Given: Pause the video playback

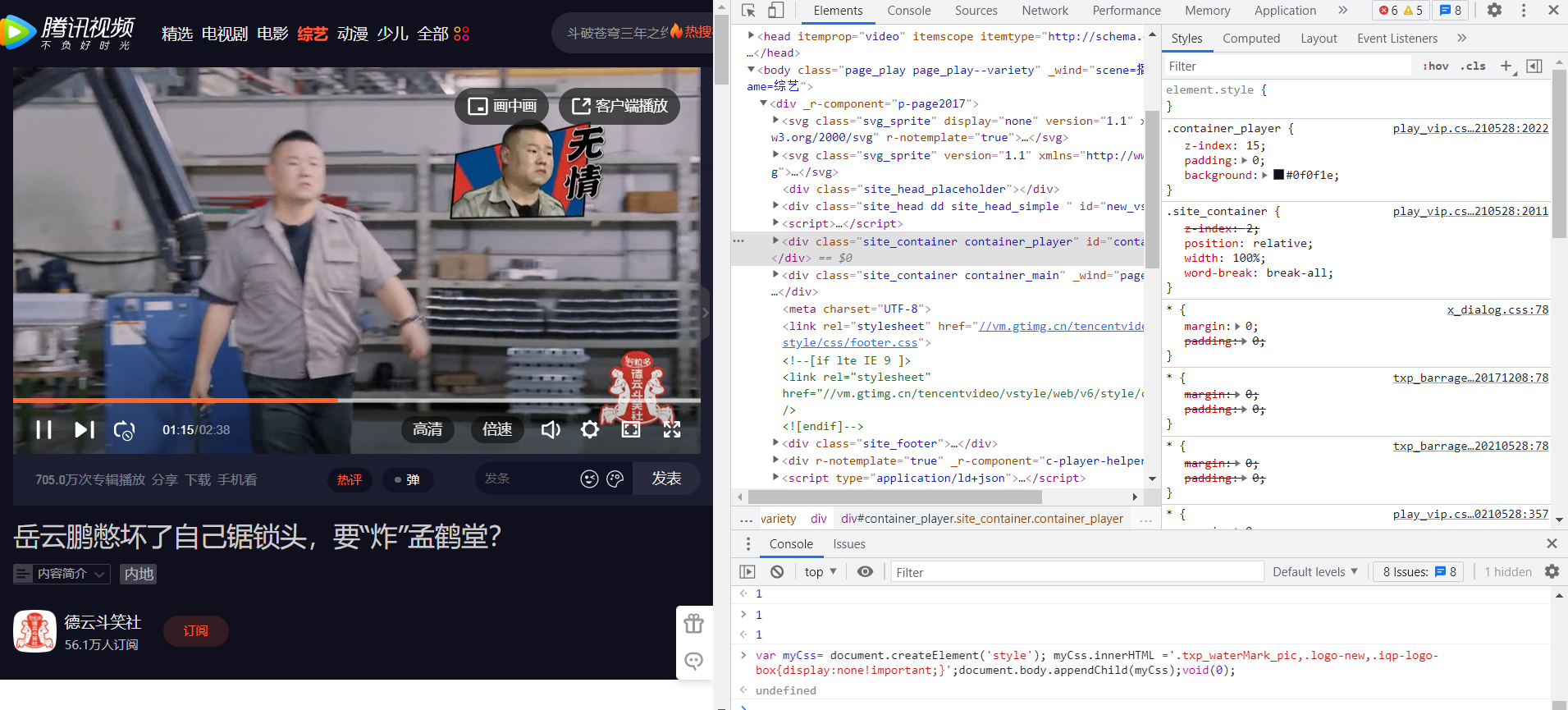Looking at the screenshot, I should click(x=43, y=429).
